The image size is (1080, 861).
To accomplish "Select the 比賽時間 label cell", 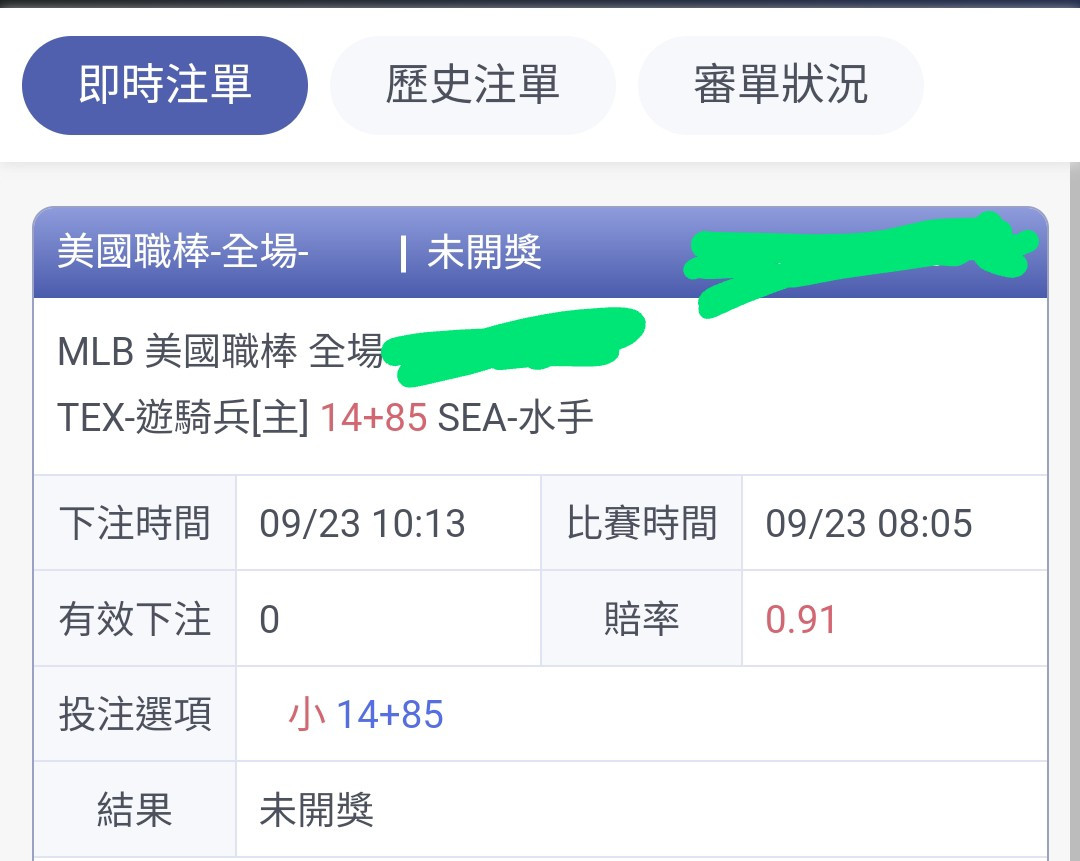I will point(642,523).
